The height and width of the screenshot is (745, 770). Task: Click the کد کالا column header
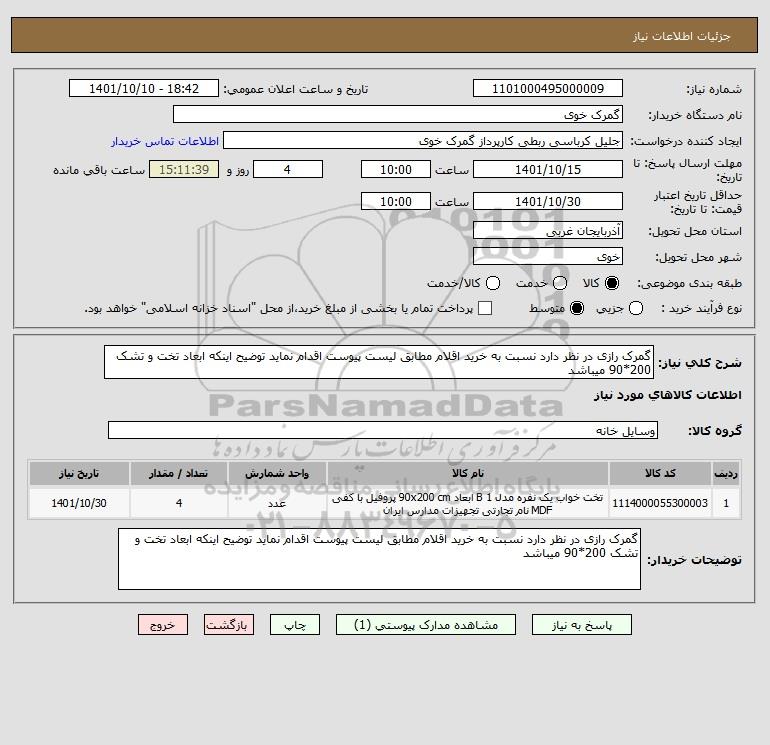point(660,473)
